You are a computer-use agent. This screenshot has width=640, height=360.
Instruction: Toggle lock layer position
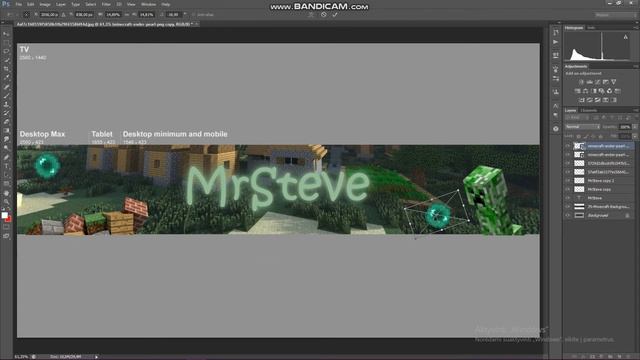593,136
